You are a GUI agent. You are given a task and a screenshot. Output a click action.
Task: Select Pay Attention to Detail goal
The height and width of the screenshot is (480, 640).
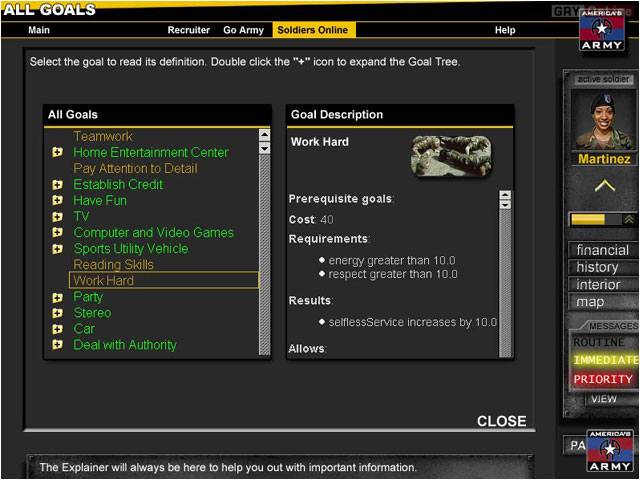pos(135,169)
